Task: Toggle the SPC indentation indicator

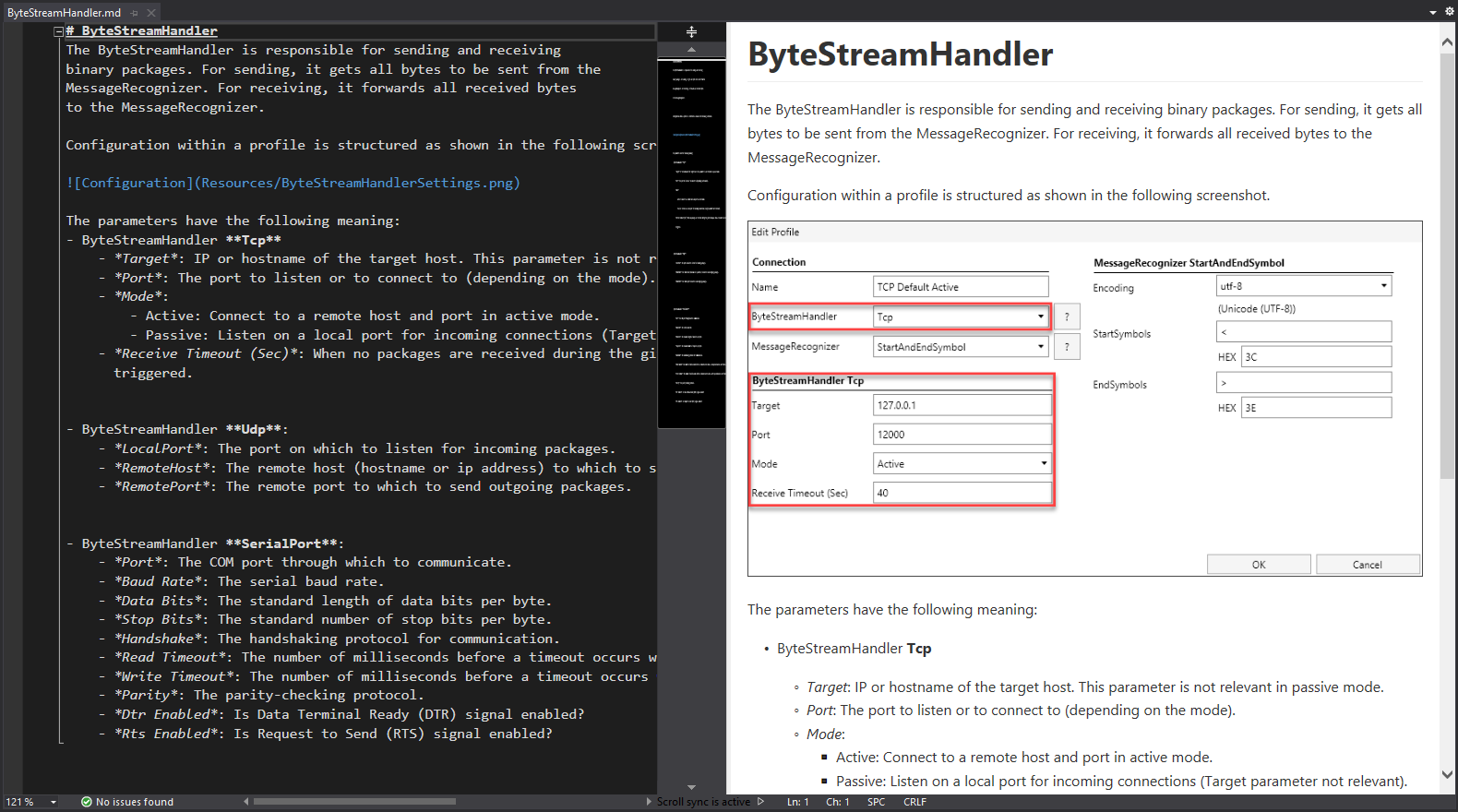Action: pos(876,802)
